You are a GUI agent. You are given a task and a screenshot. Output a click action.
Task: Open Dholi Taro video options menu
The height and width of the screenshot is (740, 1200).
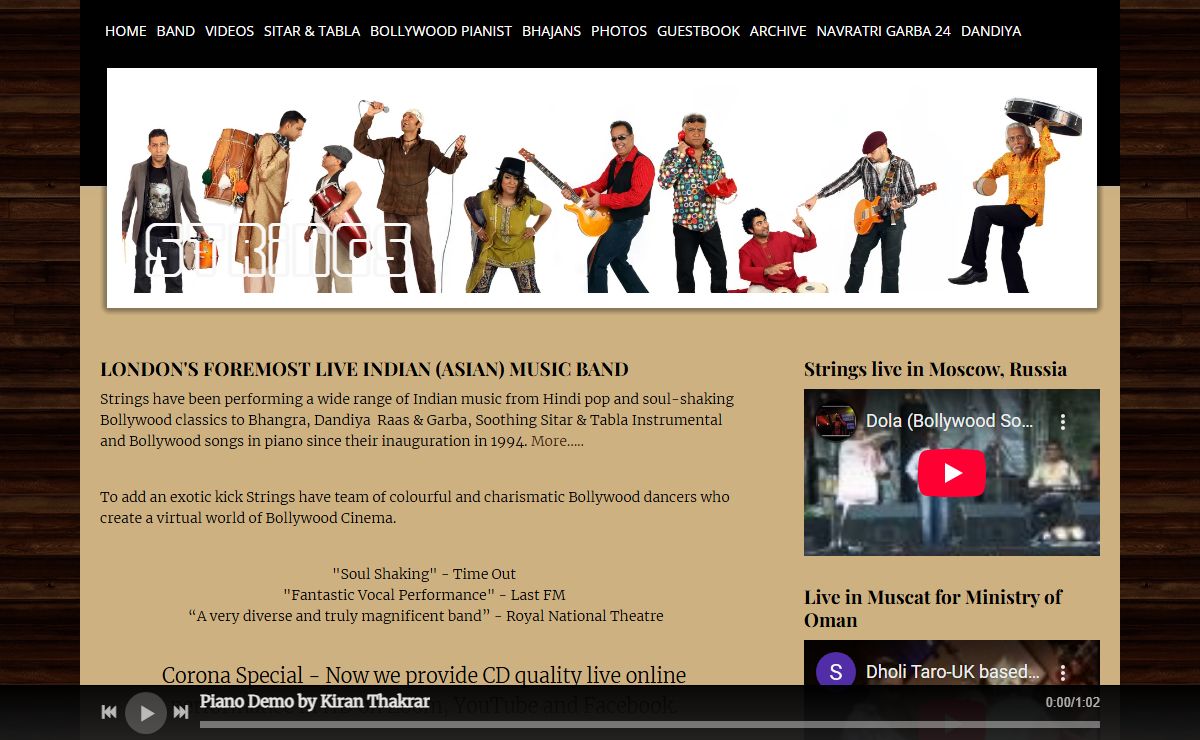[1063, 672]
